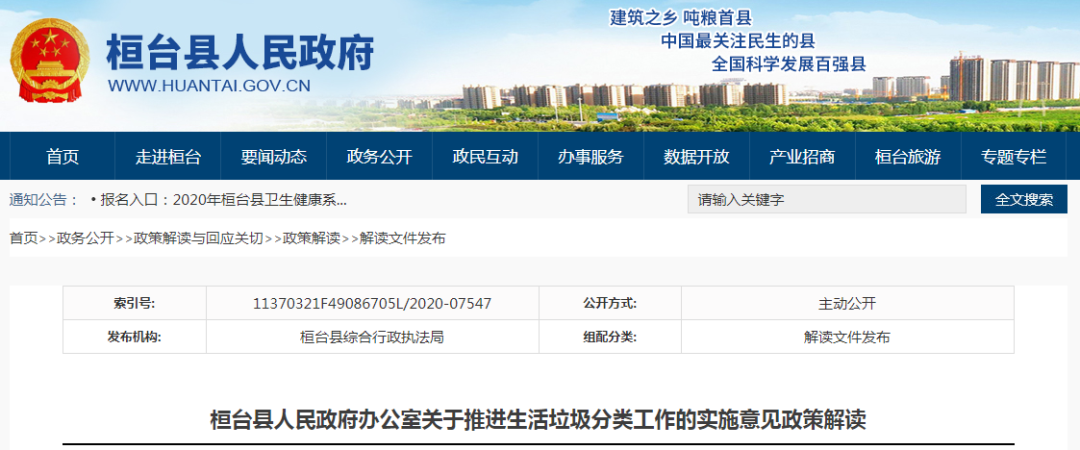Open the 政务公开 navigation tab
The height and width of the screenshot is (450, 1080).
pos(380,157)
